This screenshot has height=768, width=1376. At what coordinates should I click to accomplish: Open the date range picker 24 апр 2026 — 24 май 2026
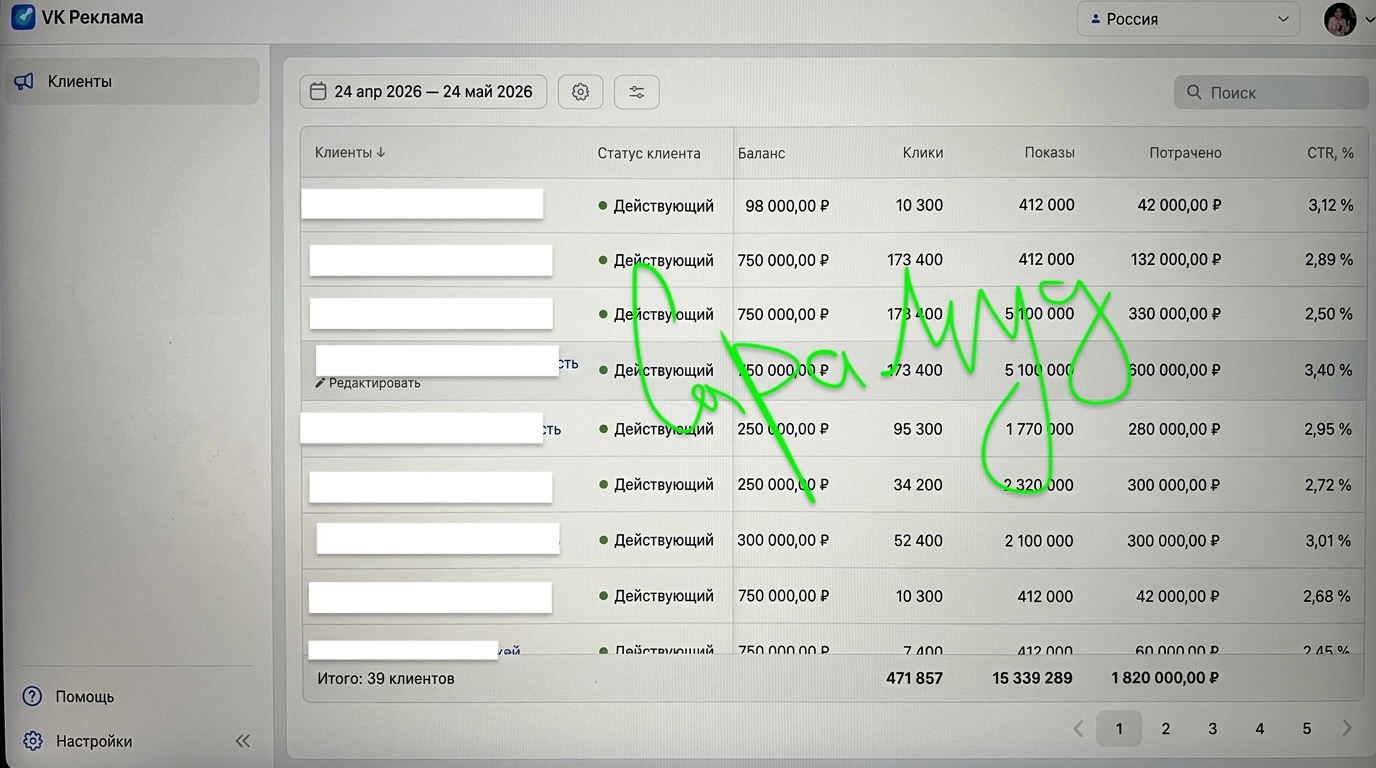(423, 92)
